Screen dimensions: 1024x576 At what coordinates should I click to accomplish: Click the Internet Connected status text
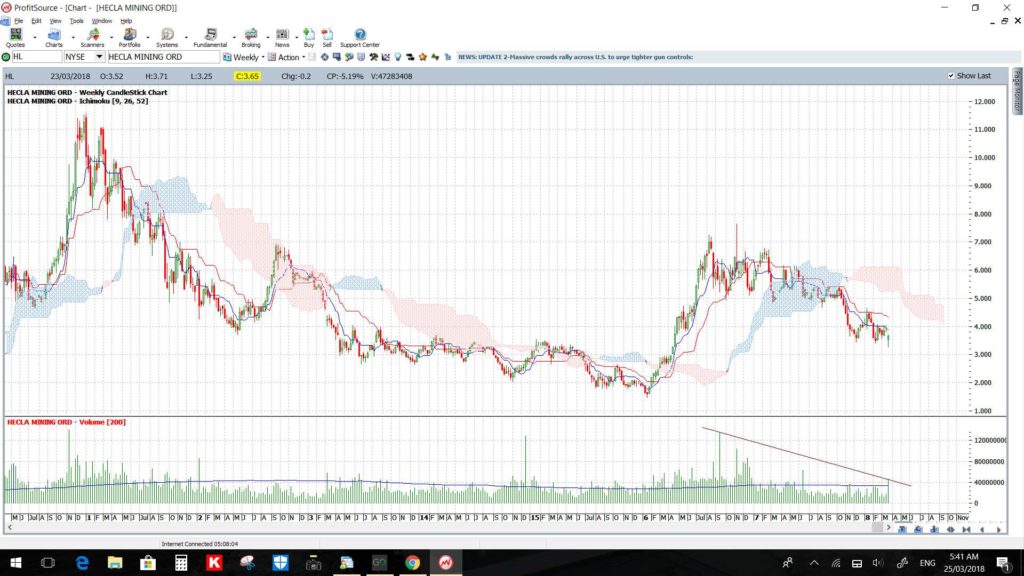coord(200,543)
